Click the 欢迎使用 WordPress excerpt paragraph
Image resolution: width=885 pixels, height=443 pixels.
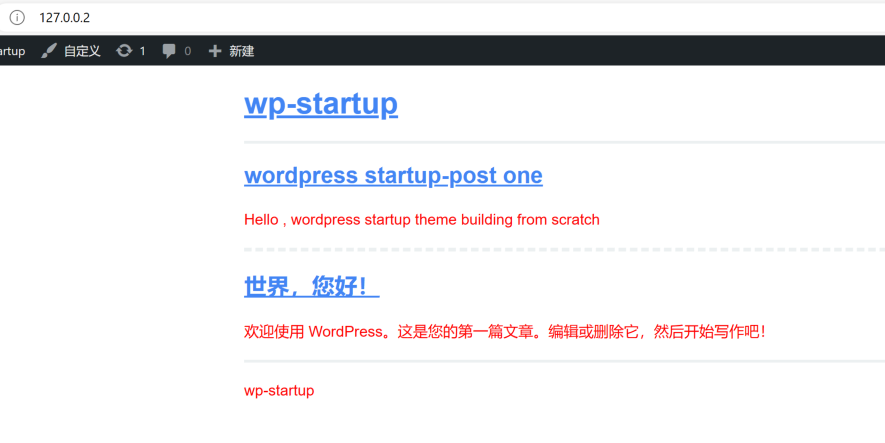pyautogui.click(x=505, y=331)
